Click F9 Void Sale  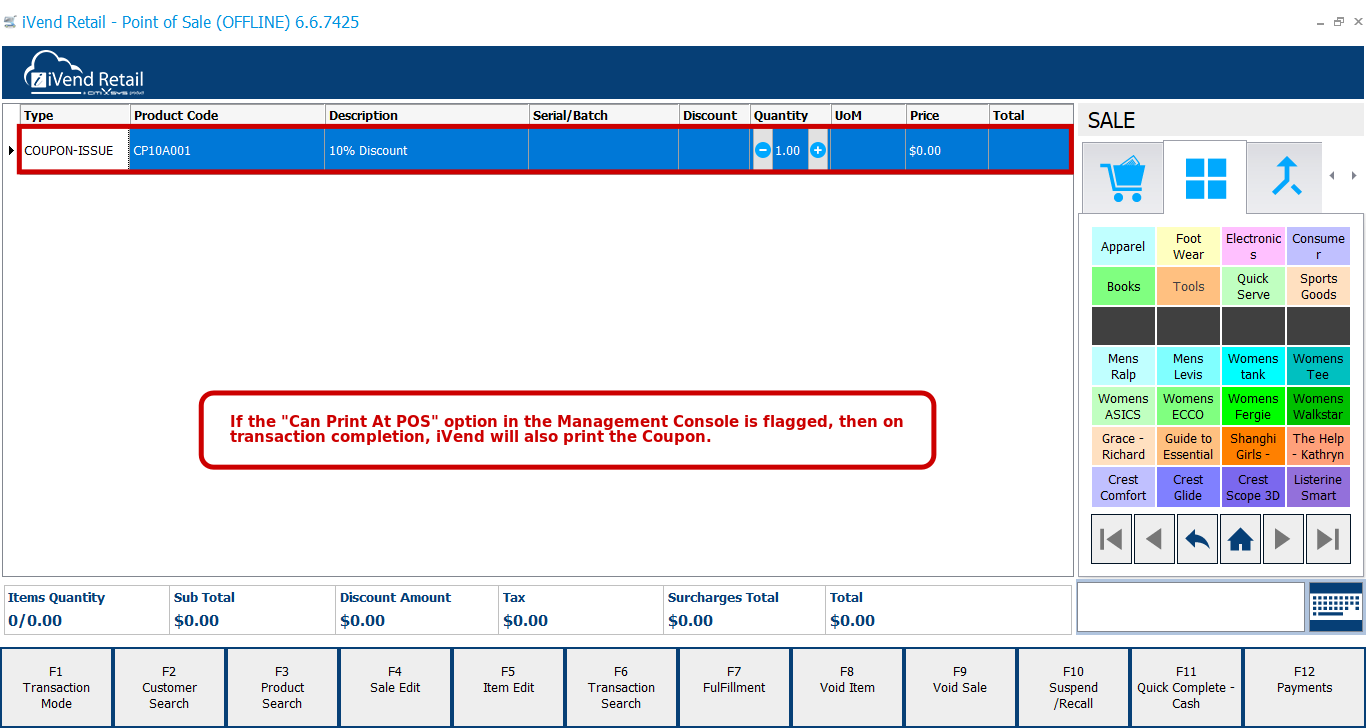point(960,687)
